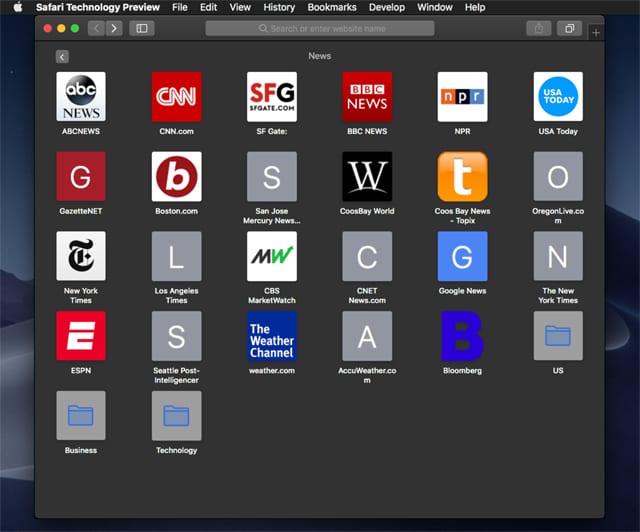This screenshot has width=640, height=532.
Task: Expand the US bookmarks folder
Action: point(558,336)
